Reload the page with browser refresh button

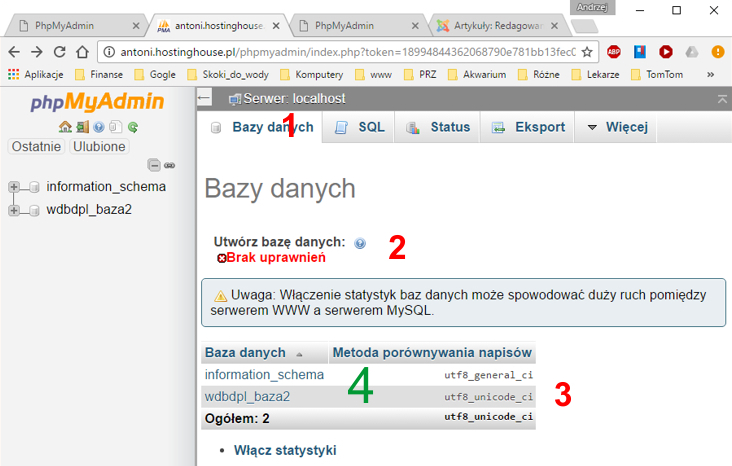(x=59, y=52)
